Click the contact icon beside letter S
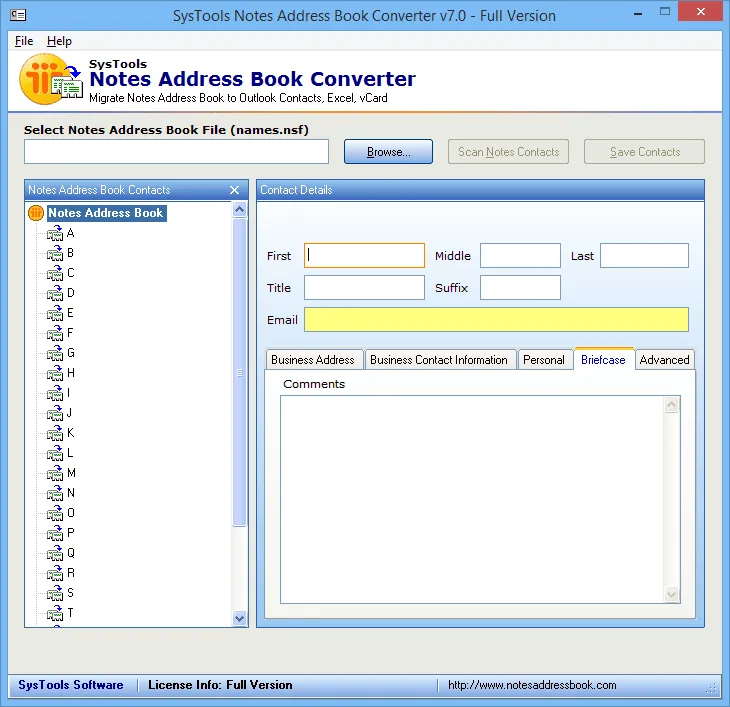Image resolution: width=730 pixels, height=707 pixels. 55,593
